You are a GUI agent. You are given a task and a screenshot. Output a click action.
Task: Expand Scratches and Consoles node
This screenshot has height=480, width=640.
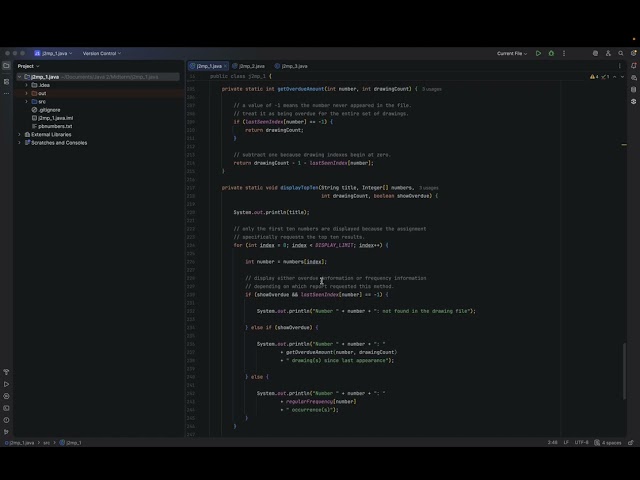(19, 142)
